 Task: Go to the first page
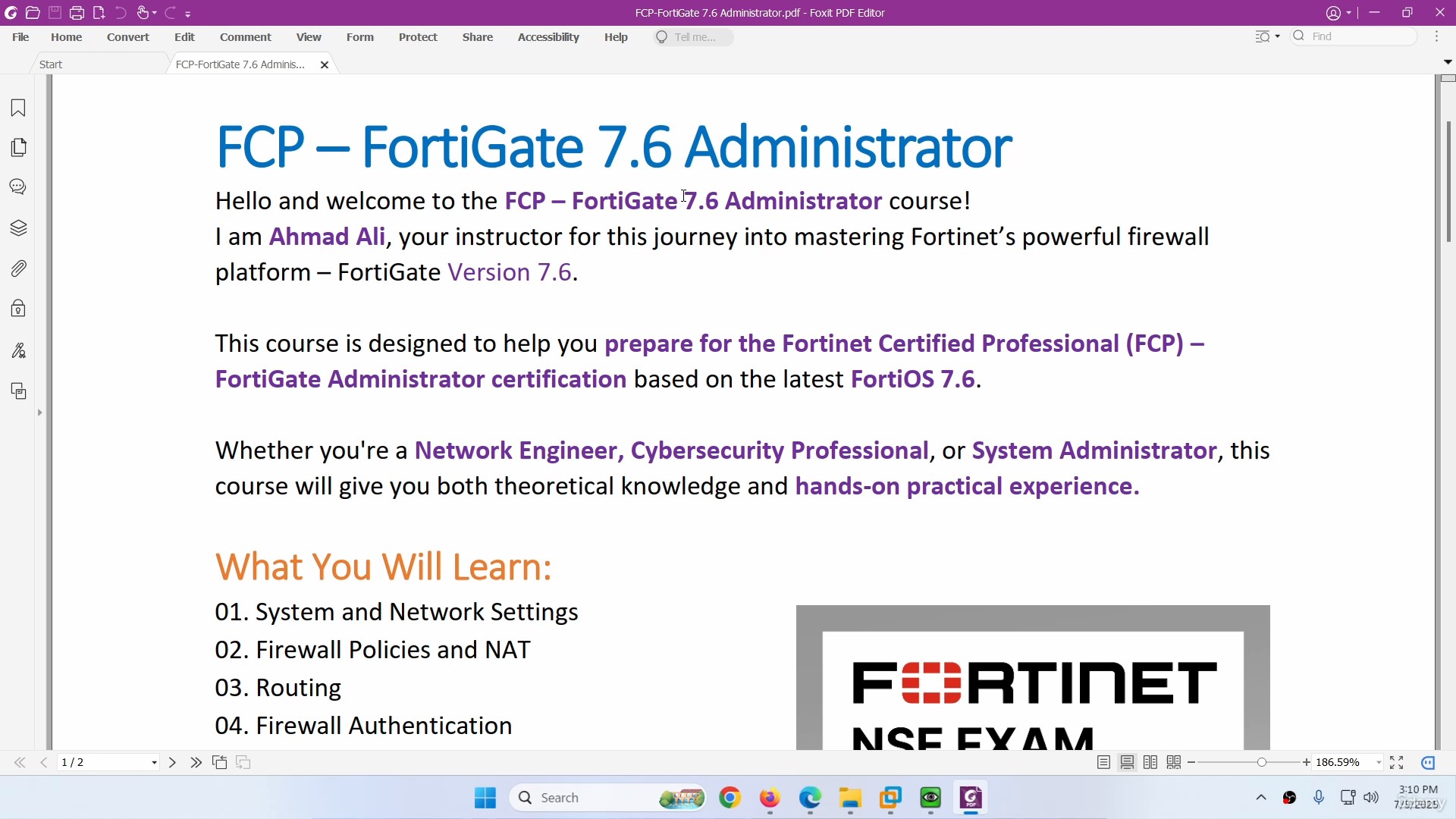tap(20, 763)
